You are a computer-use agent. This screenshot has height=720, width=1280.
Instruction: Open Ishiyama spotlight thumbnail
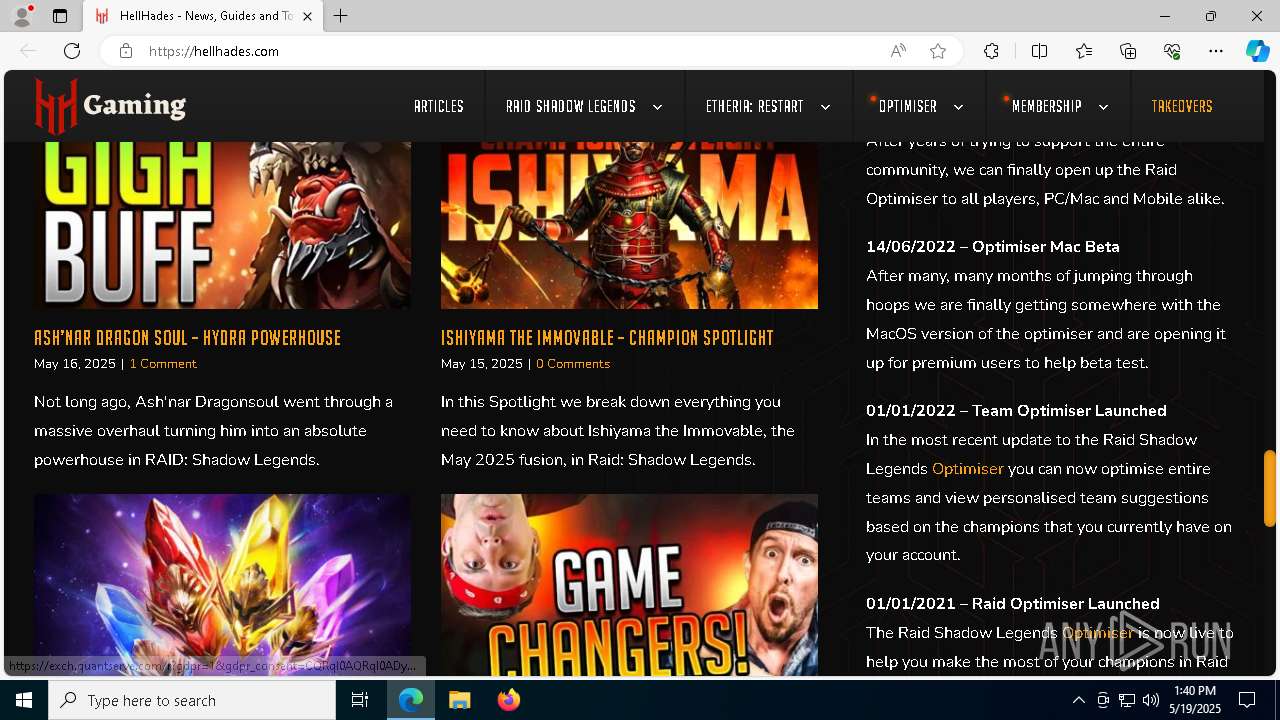click(x=629, y=225)
